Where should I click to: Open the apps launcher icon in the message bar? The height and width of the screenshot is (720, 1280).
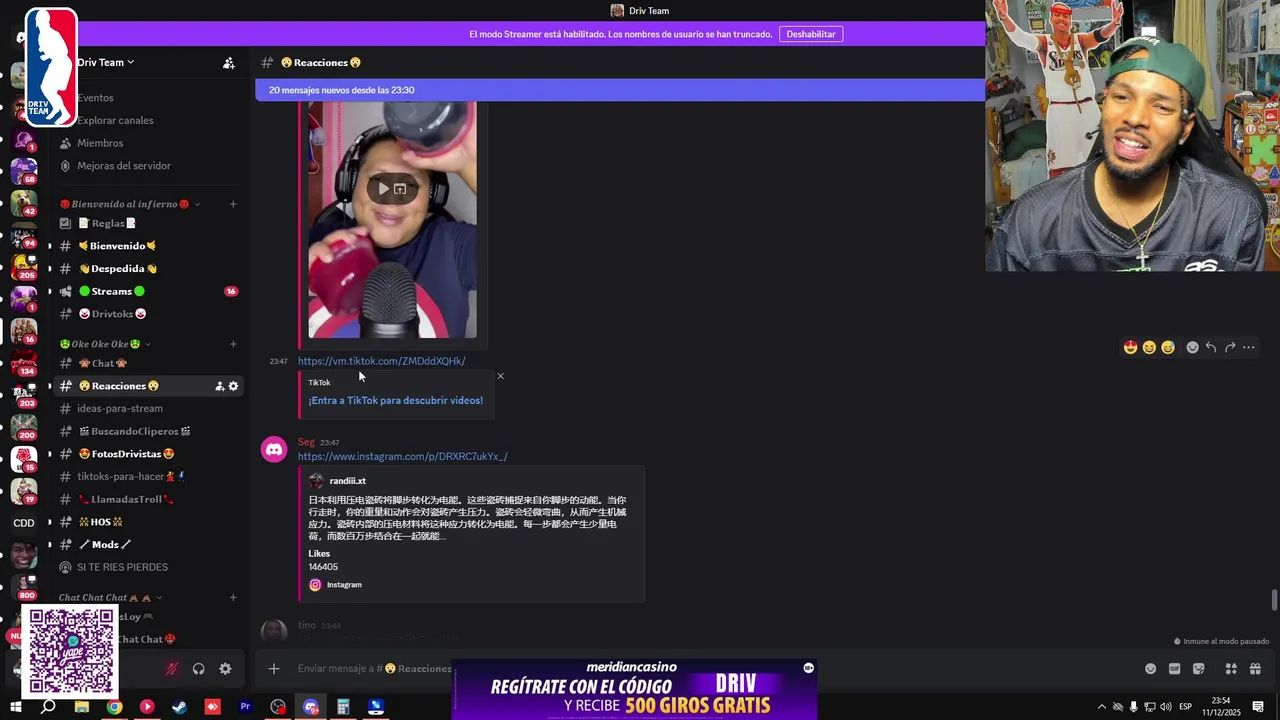pos(1231,668)
